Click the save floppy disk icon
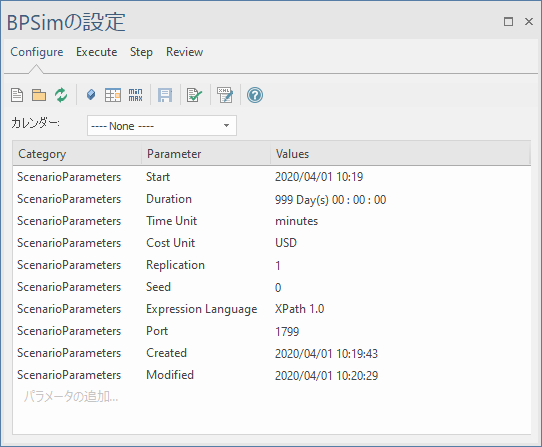The image size is (542, 447). (x=165, y=95)
